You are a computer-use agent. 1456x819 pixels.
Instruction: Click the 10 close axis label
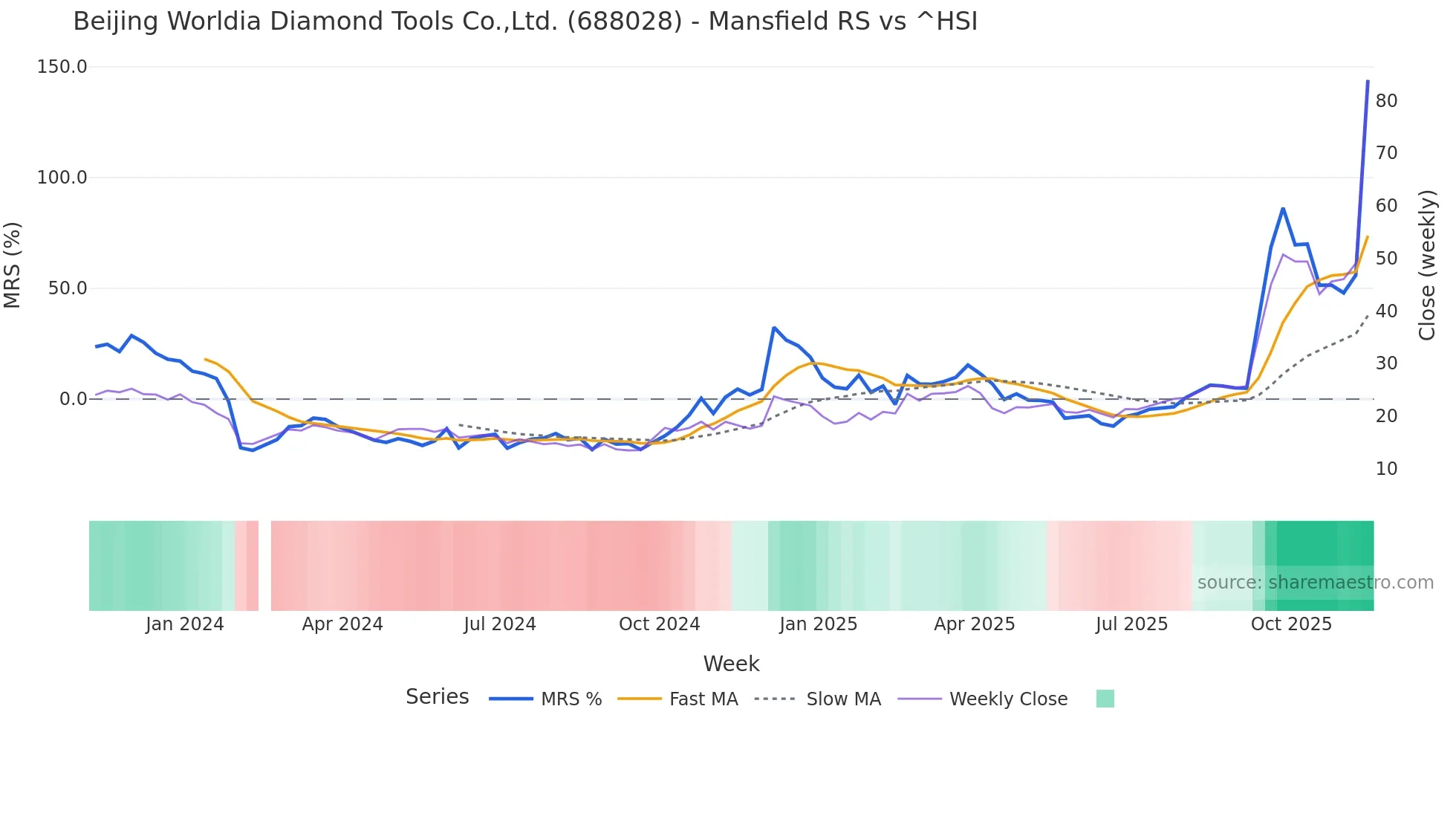click(x=1387, y=469)
